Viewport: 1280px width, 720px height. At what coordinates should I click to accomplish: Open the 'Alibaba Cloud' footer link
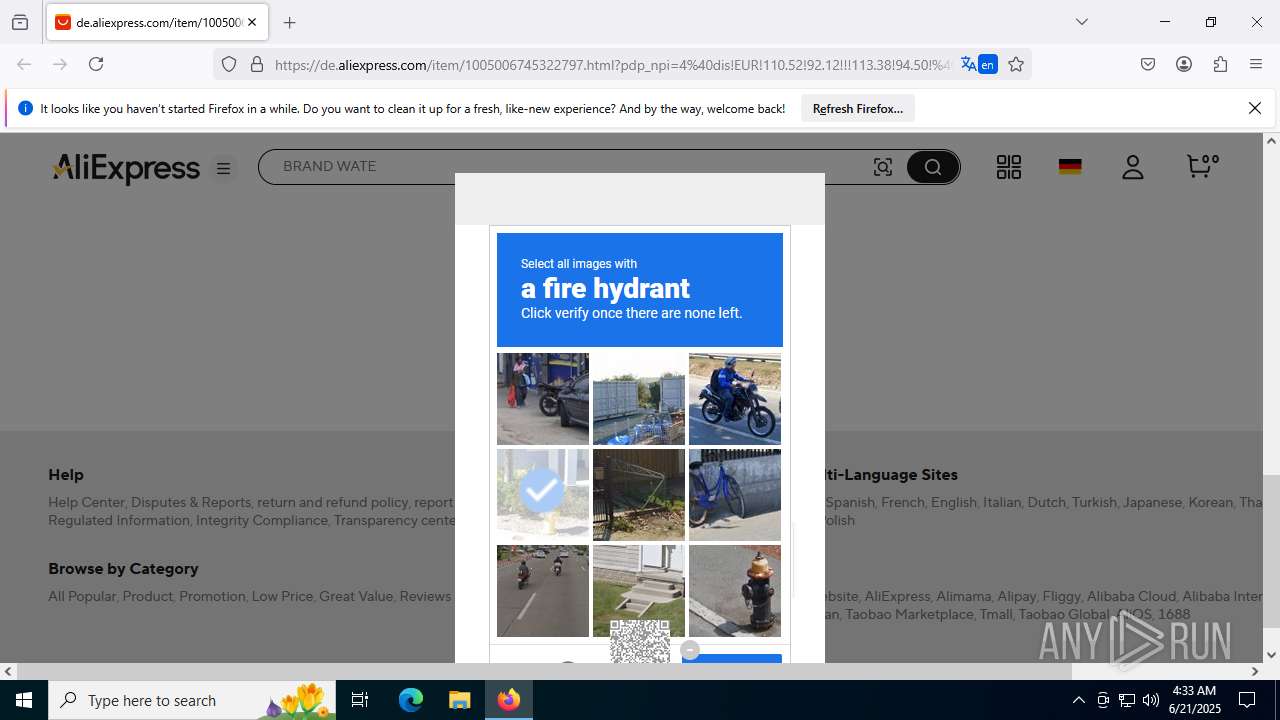[1132, 596]
